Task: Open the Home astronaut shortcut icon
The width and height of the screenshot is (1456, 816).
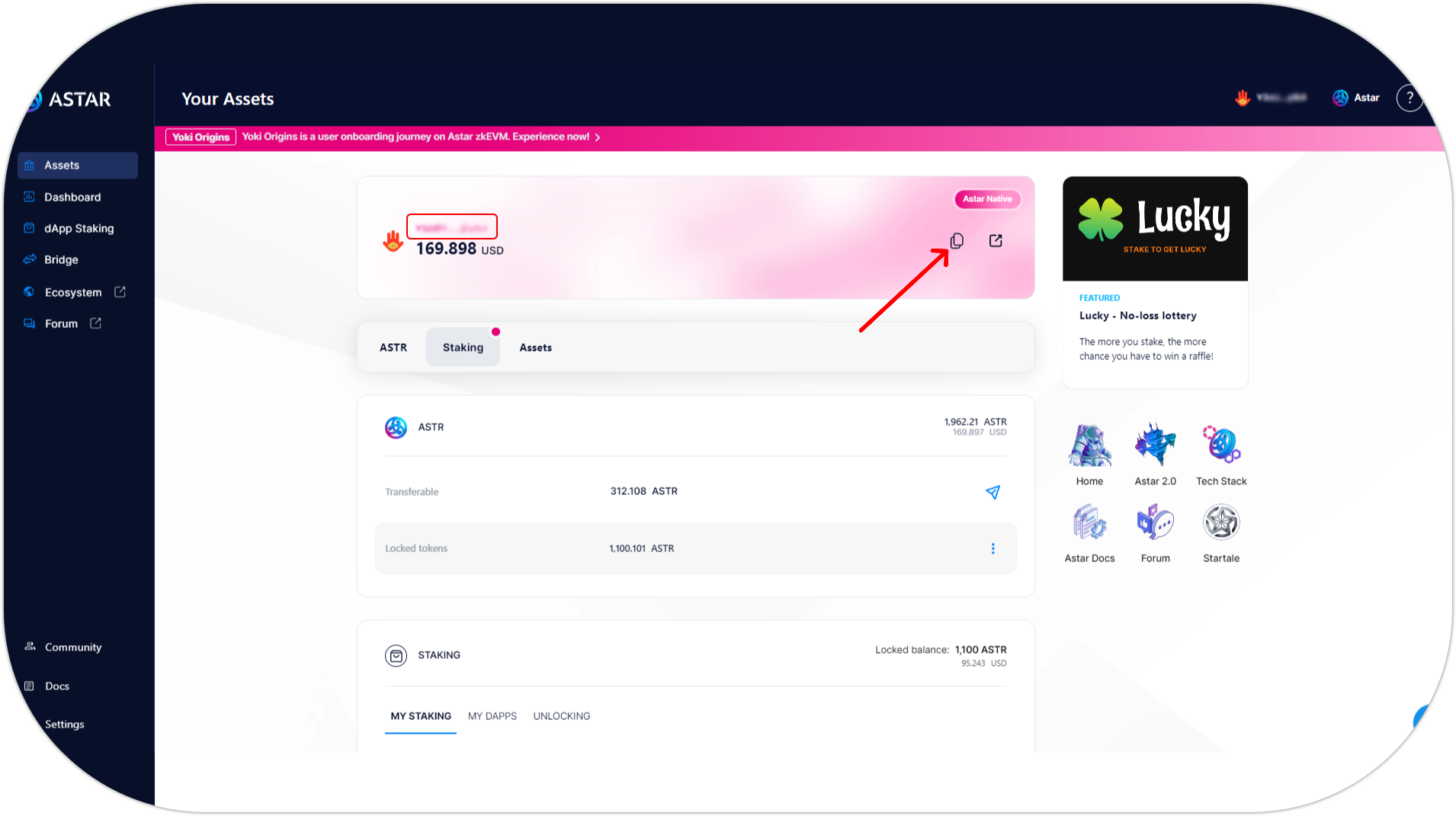Action: click(1089, 445)
